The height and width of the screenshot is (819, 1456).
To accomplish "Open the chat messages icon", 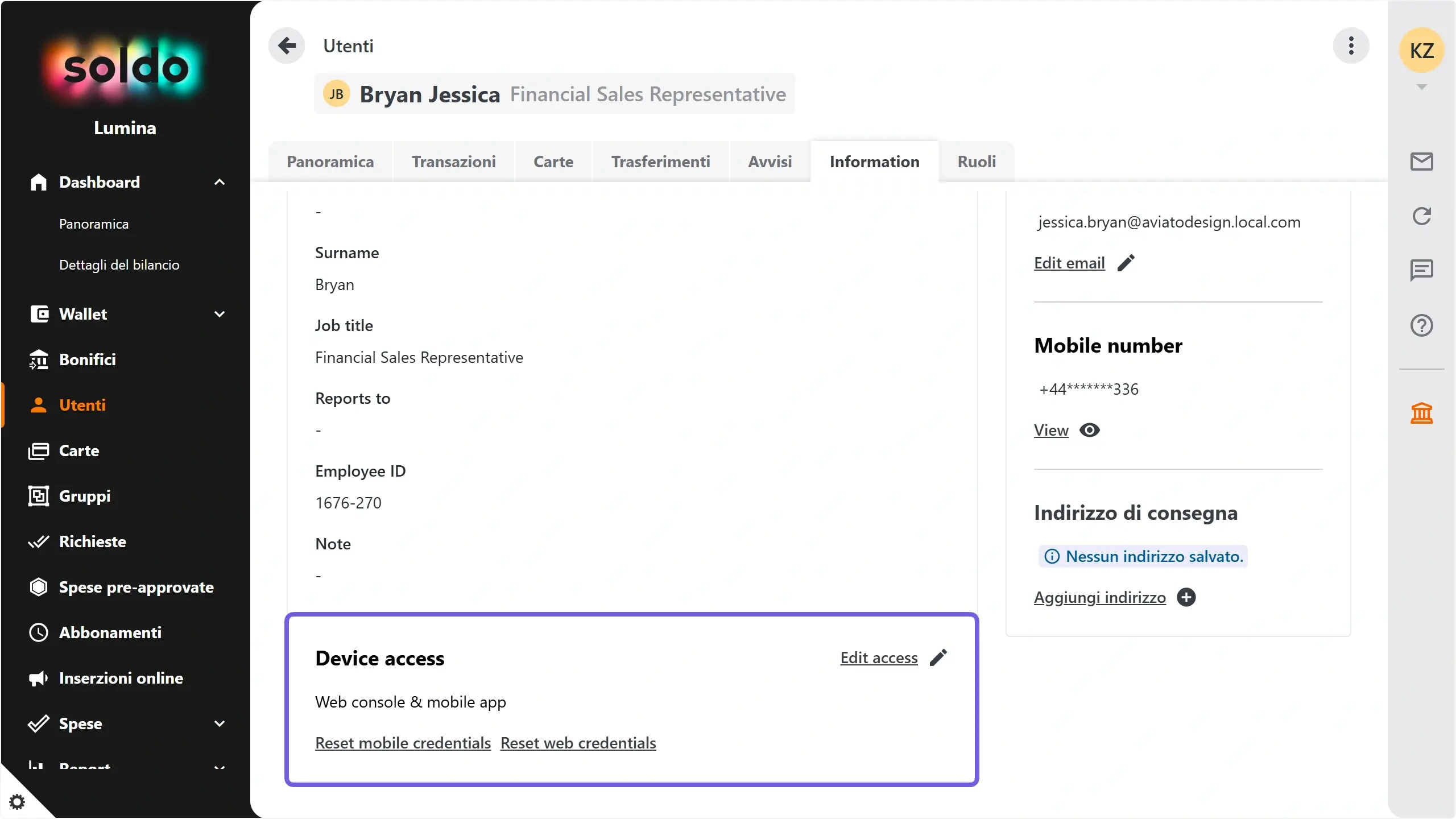I will coord(1421,270).
